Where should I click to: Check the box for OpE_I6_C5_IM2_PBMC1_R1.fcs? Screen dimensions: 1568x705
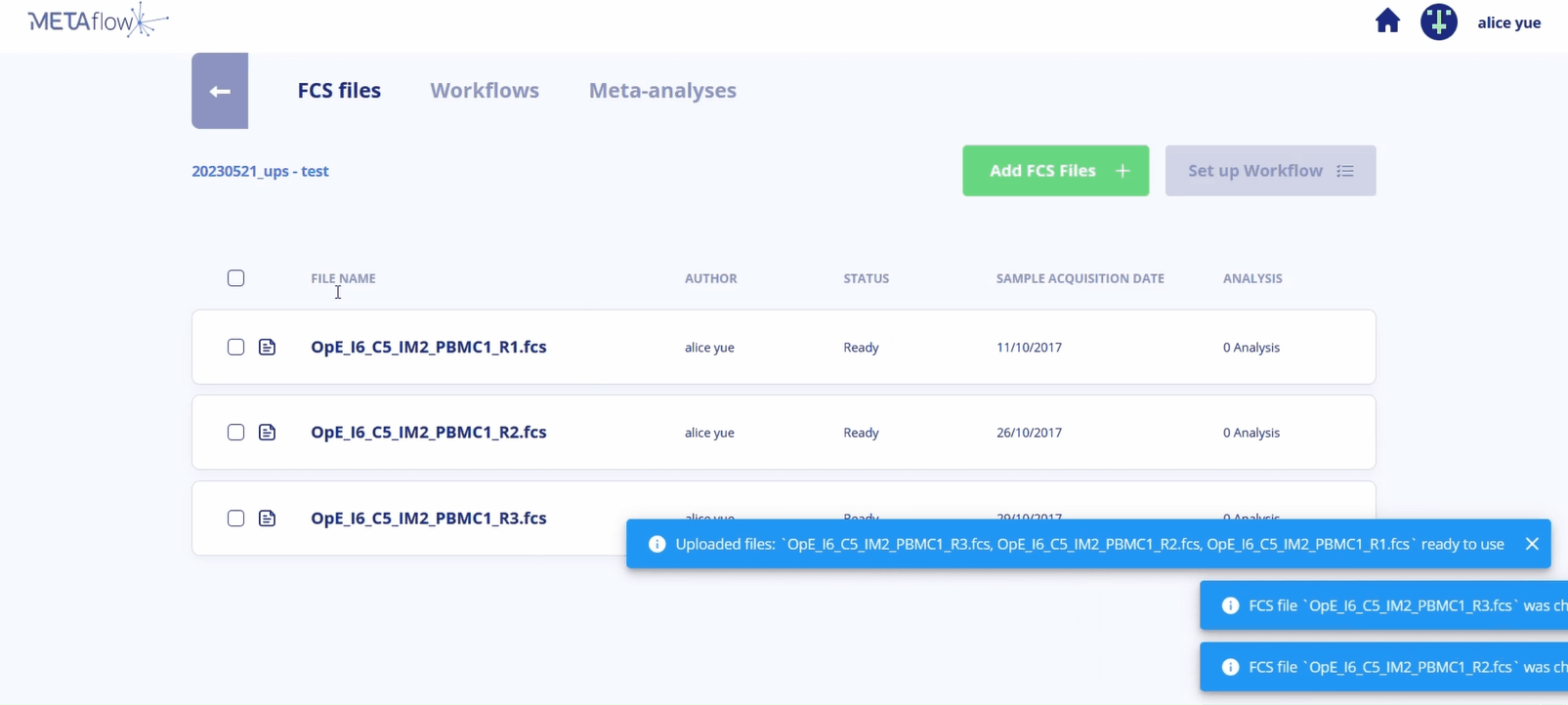(235, 348)
